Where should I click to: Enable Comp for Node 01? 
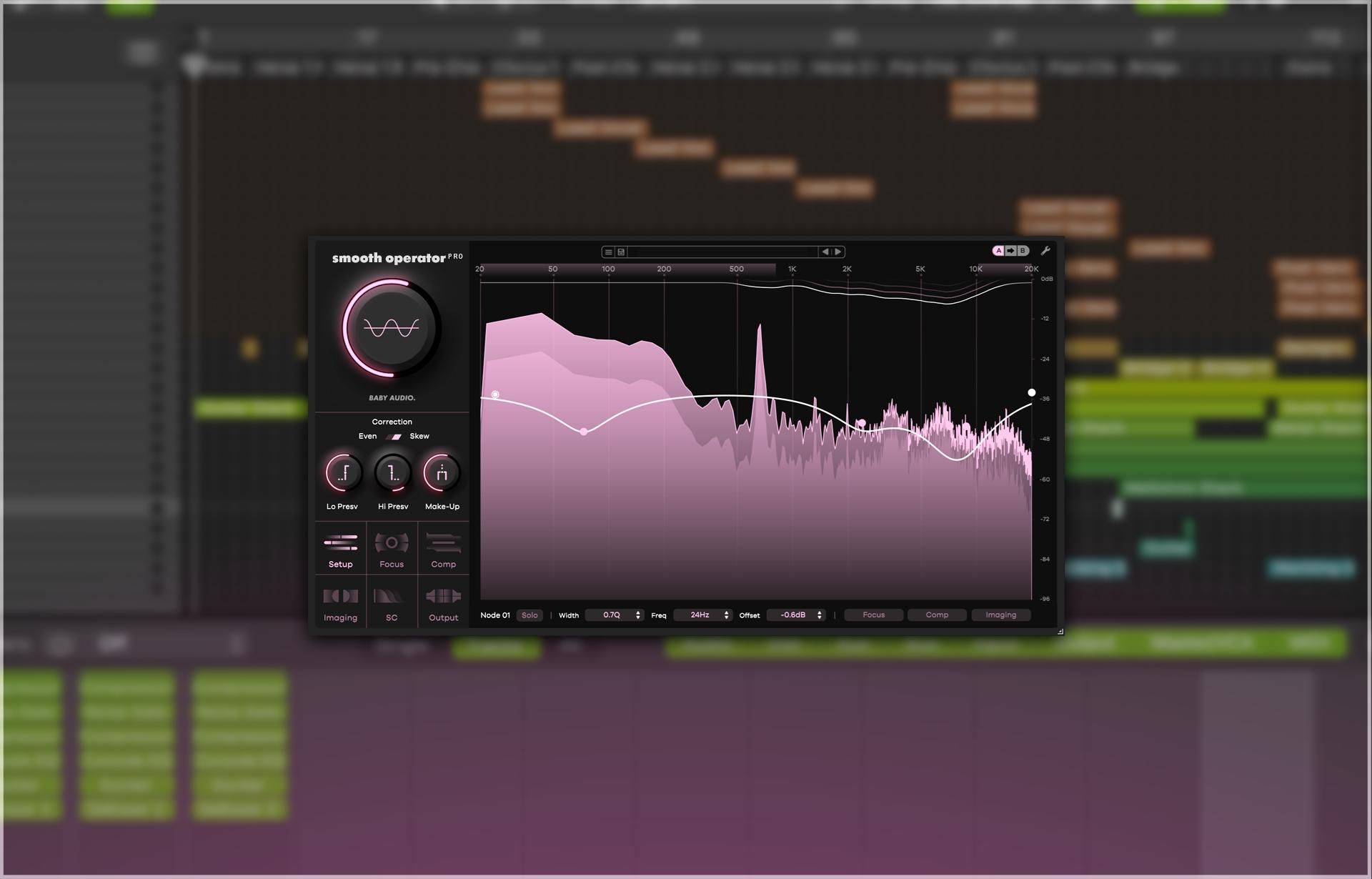938,615
